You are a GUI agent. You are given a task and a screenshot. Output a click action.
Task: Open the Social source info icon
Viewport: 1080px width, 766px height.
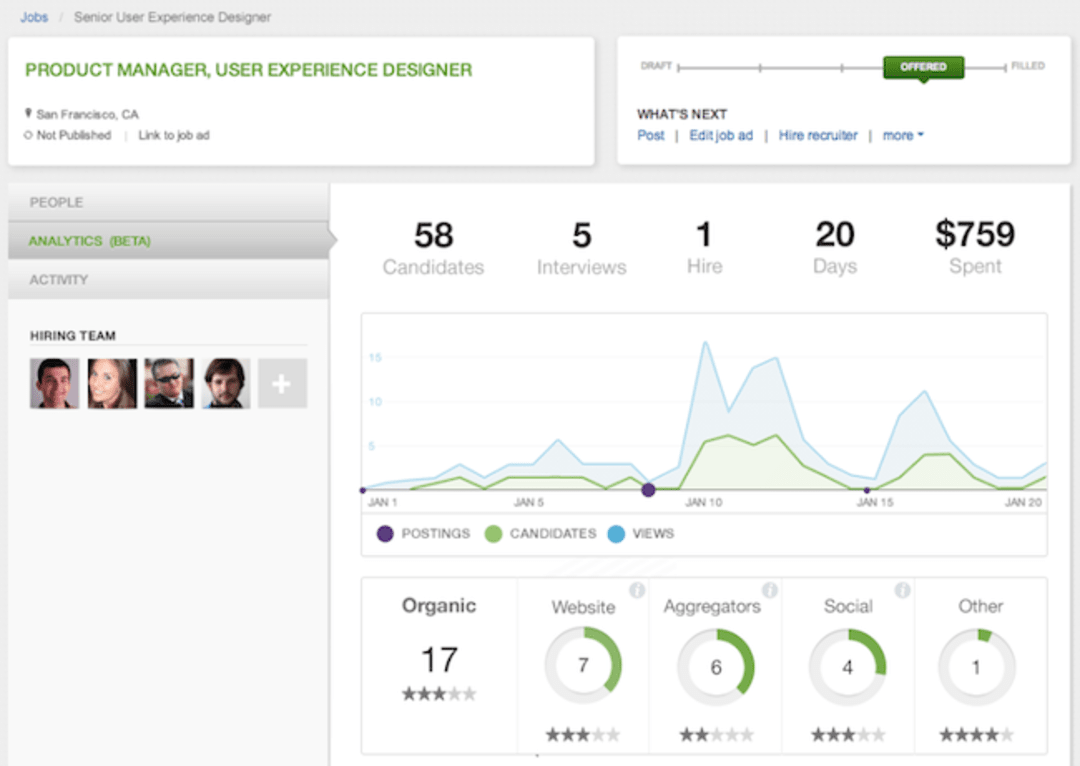pyautogui.click(x=900, y=590)
